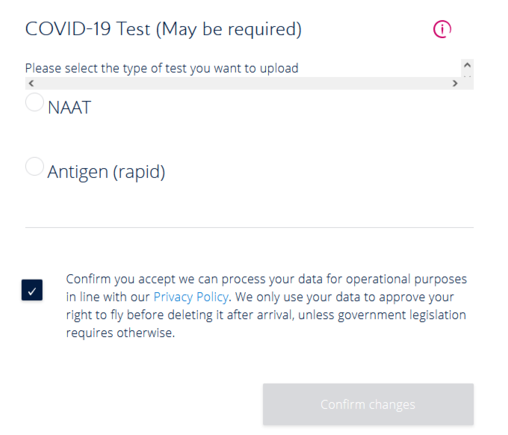Click the horizontal scrollbar track
Screen dimensions: 508x435
[x=243, y=83]
